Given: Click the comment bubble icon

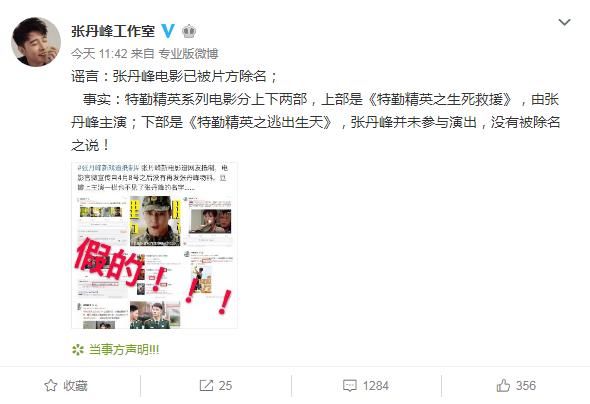Looking at the screenshot, I should pyautogui.click(x=350, y=386).
